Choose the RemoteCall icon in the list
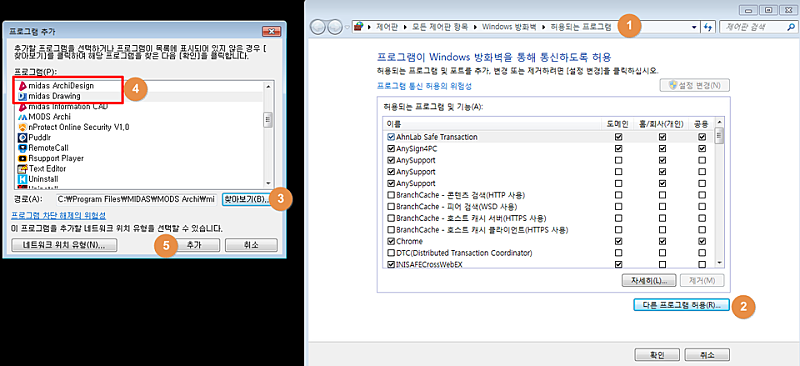Viewport: 800px width, 366px height. pyautogui.click(x=22, y=148)
